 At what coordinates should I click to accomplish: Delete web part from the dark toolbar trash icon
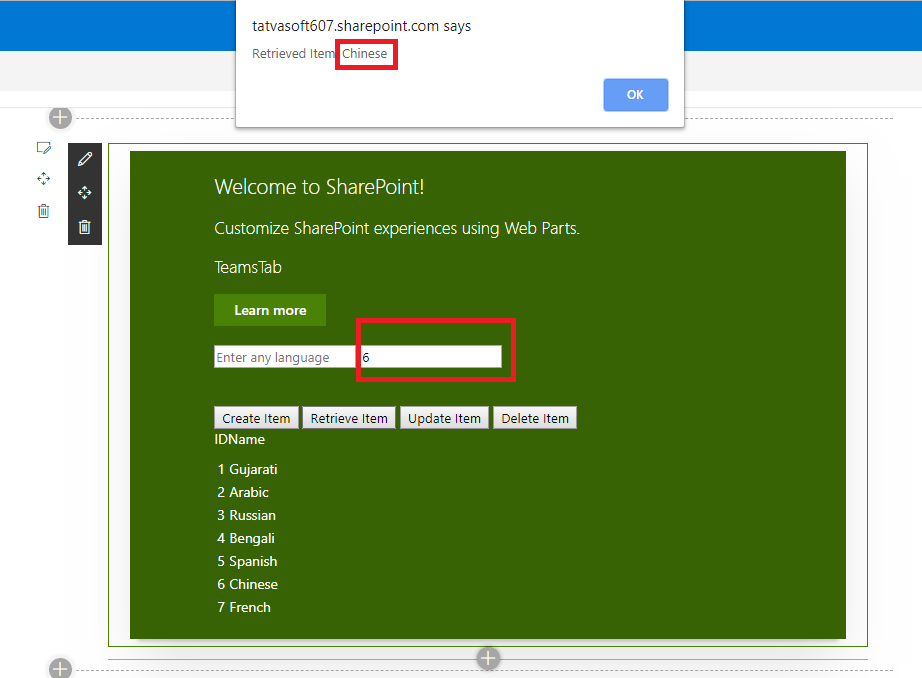point(85,227)
